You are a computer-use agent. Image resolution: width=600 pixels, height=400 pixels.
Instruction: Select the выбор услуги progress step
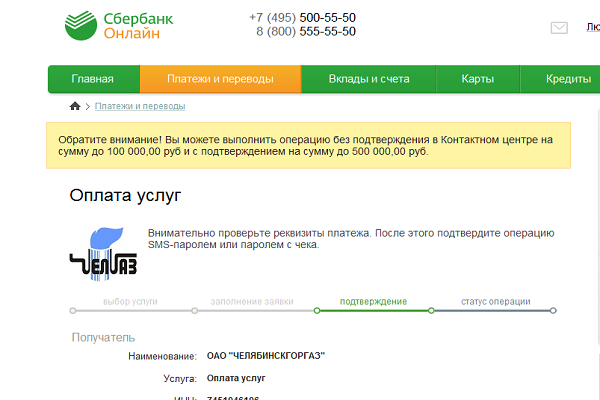130,301
